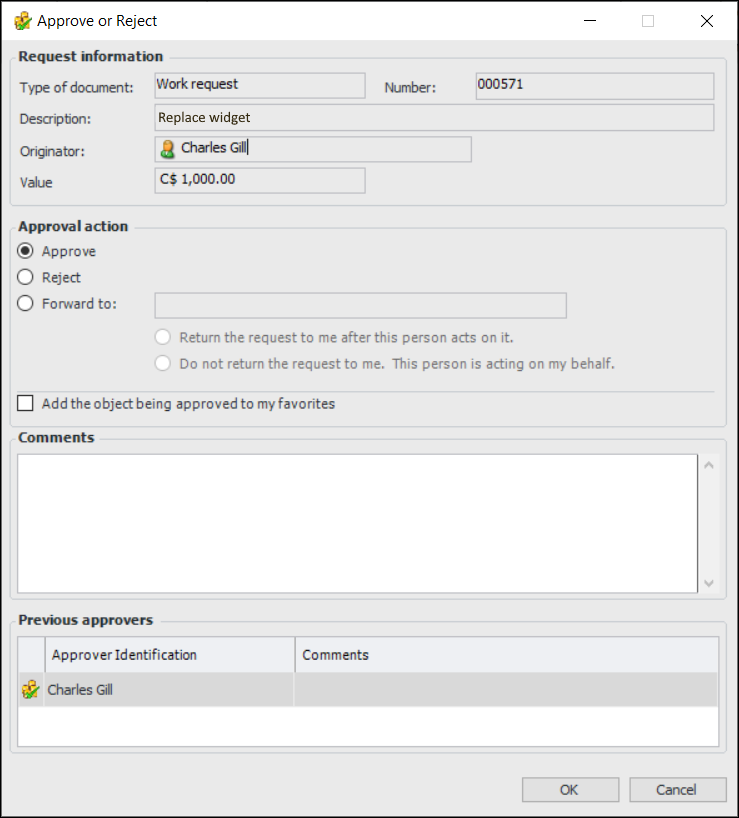Choose the Forward to option
This screenshot has width=739, height=818.
pos(26,304)
